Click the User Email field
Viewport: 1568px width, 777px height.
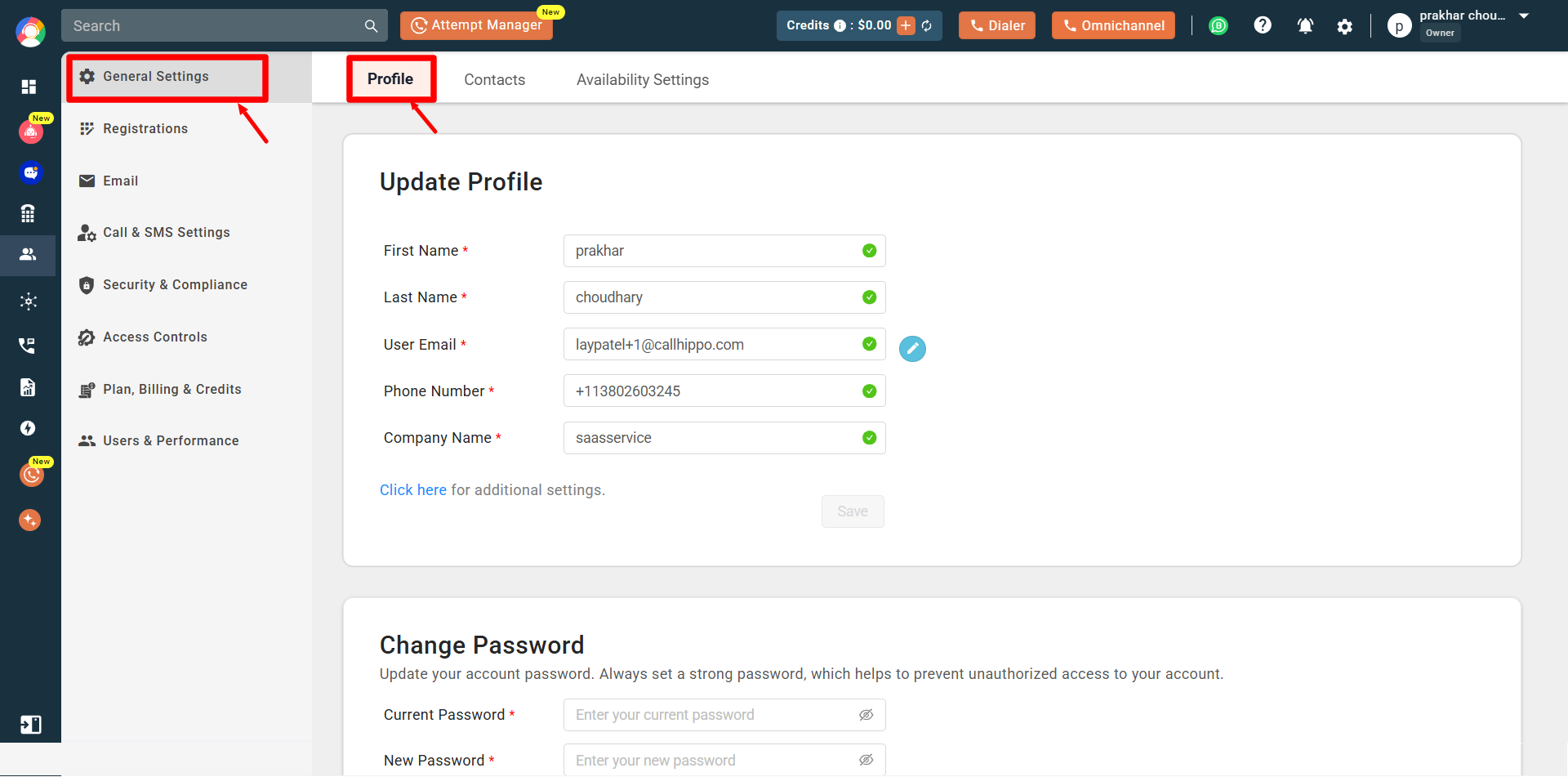pyautogui.click(x=724, y=344)
